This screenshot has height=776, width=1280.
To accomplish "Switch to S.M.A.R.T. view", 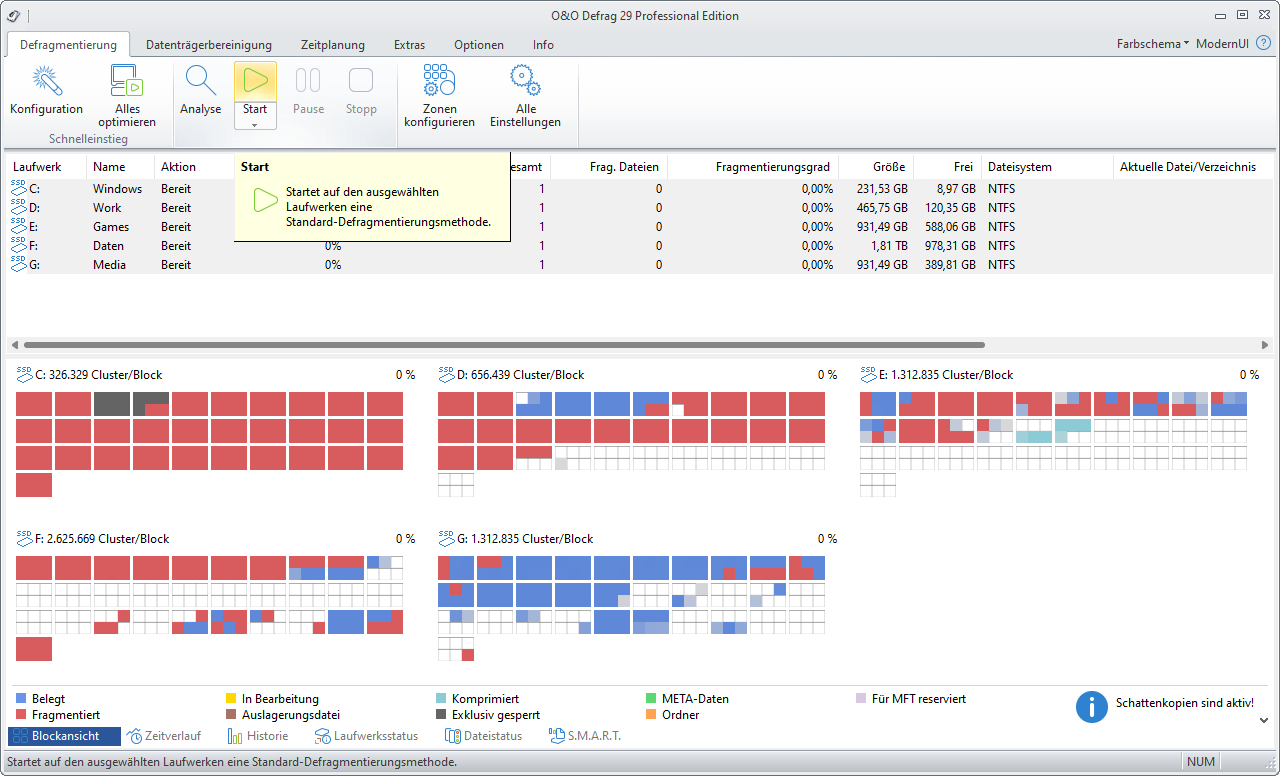I will tap(585, 736).
